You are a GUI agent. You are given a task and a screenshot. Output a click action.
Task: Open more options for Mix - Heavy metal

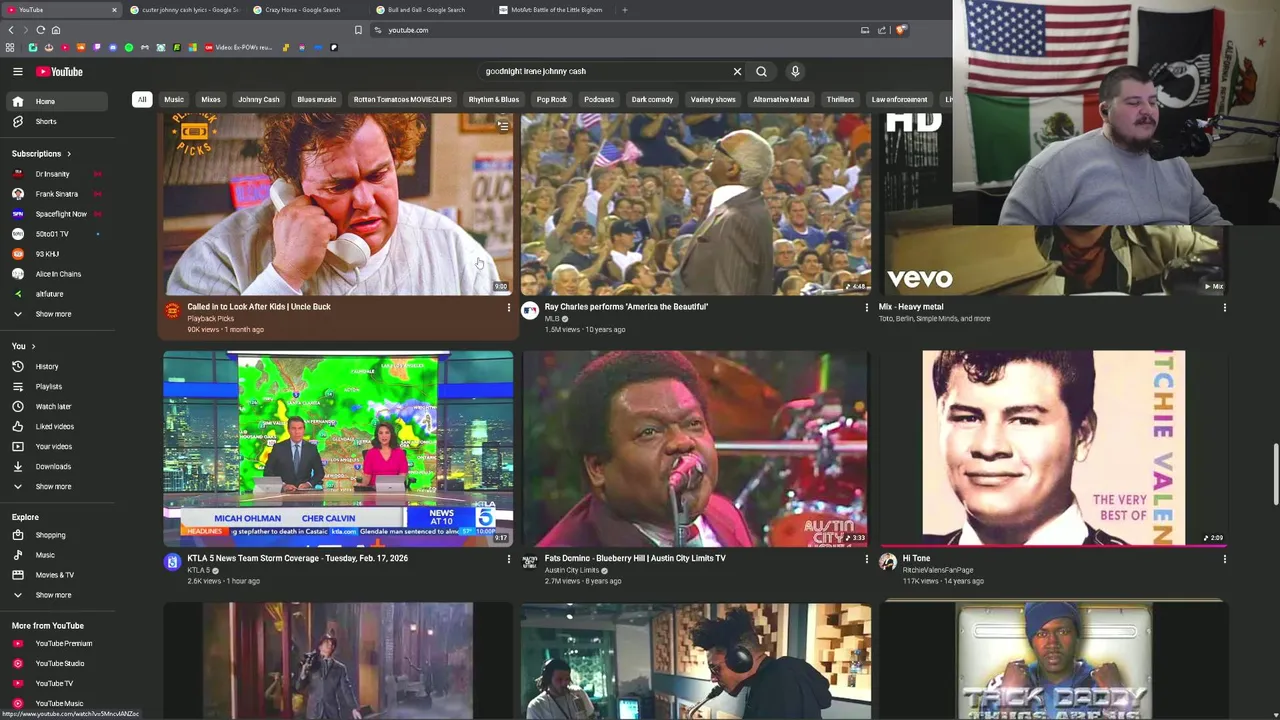pyautogui.click(x=1224, y=308)
